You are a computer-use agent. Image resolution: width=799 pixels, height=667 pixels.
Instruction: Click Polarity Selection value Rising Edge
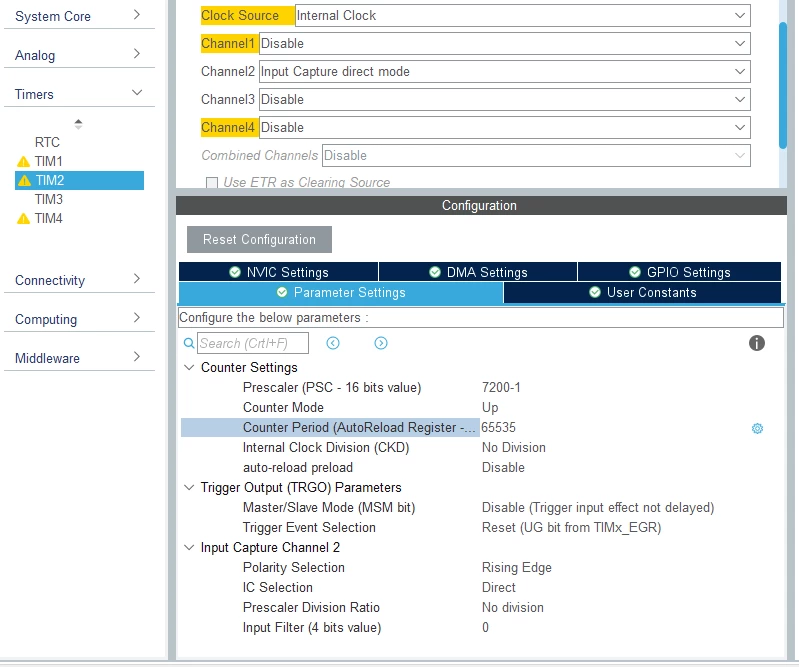(x=517, y=568)
